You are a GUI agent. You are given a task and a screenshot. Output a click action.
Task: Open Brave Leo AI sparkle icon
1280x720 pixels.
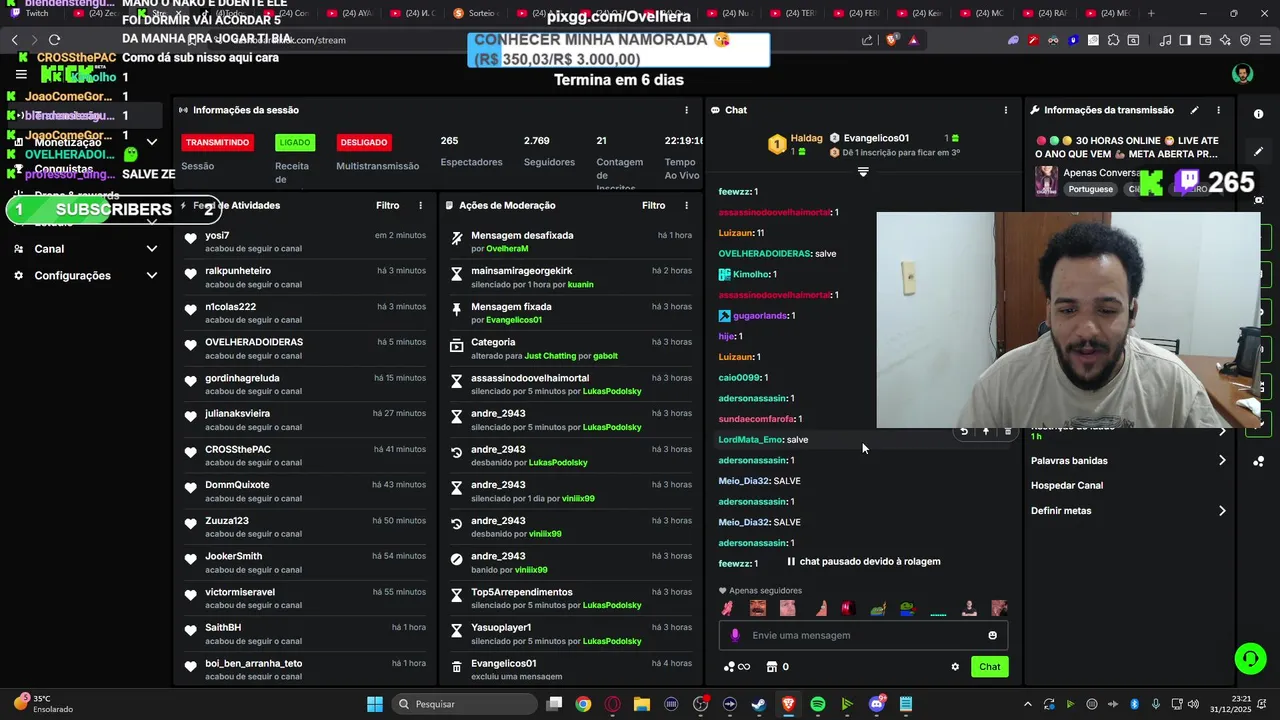point(1225,40)
